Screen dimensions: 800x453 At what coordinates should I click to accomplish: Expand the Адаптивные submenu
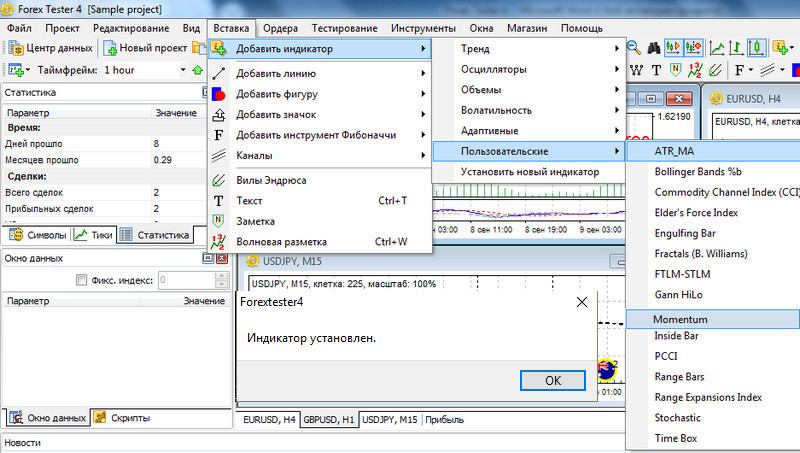click(529, 131)
